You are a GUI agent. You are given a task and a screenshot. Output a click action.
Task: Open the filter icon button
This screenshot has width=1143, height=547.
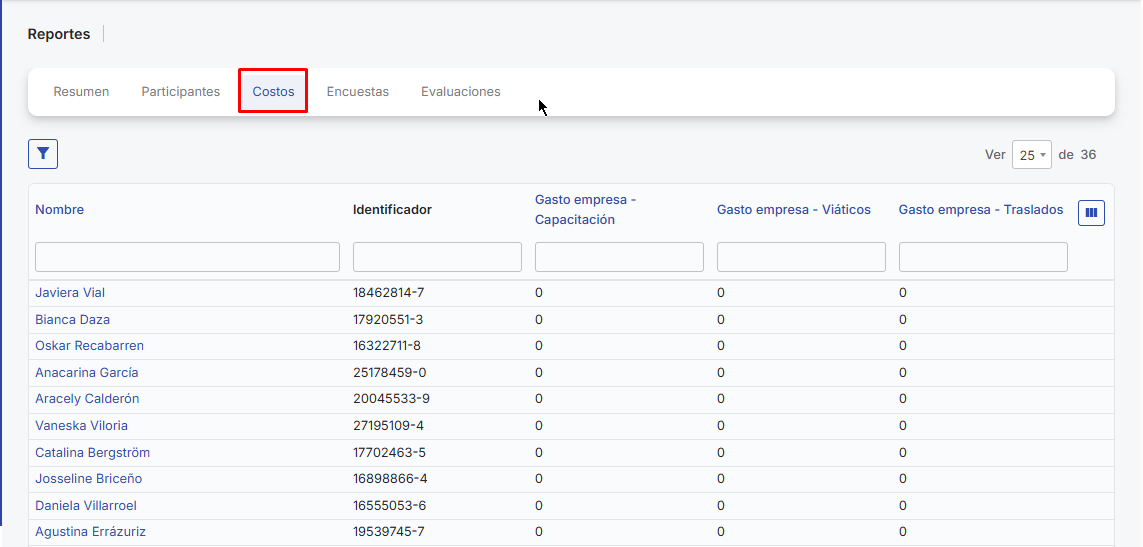pos(43,154)
